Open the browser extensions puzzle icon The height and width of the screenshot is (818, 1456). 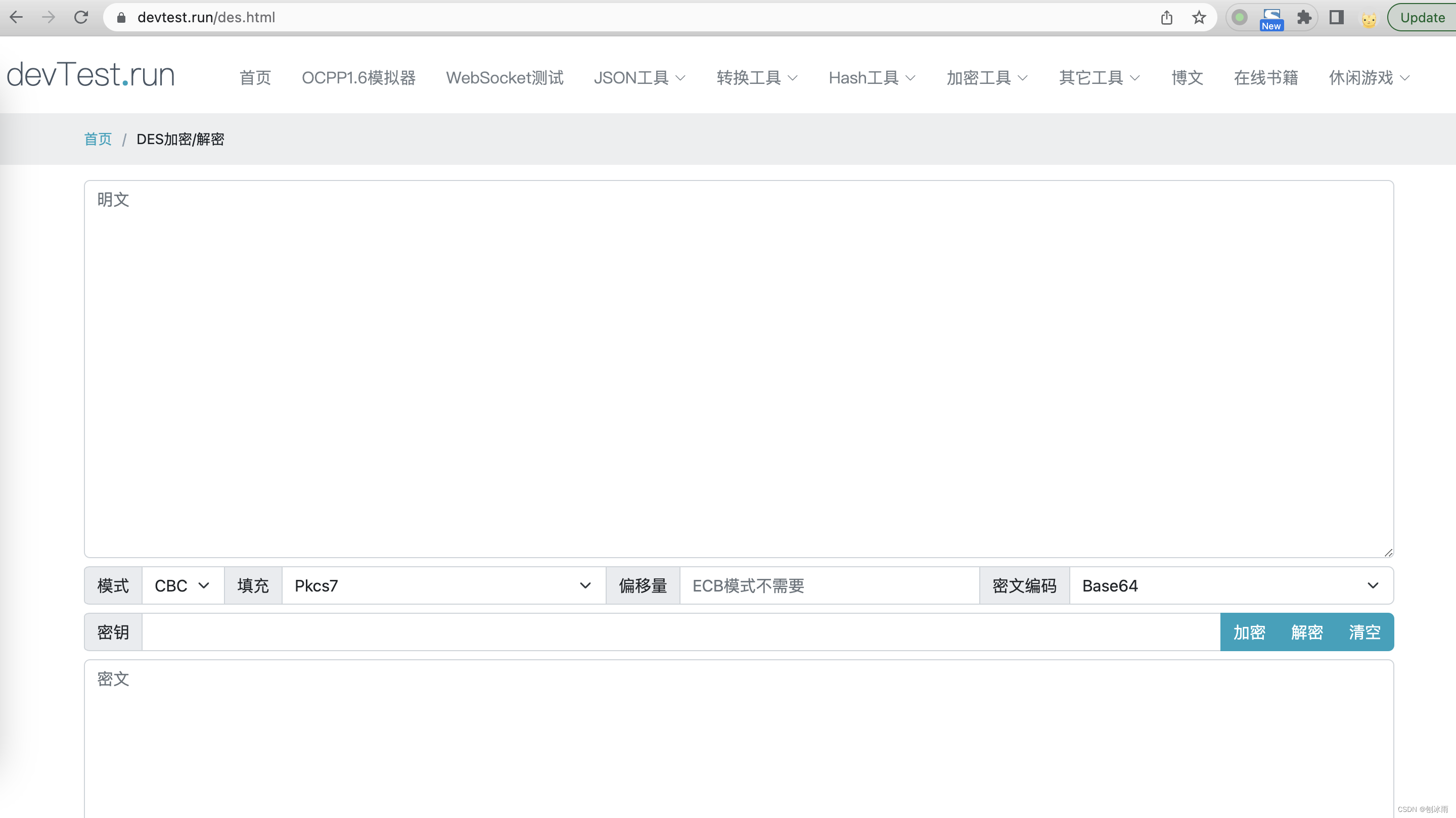pos(1303,17)
